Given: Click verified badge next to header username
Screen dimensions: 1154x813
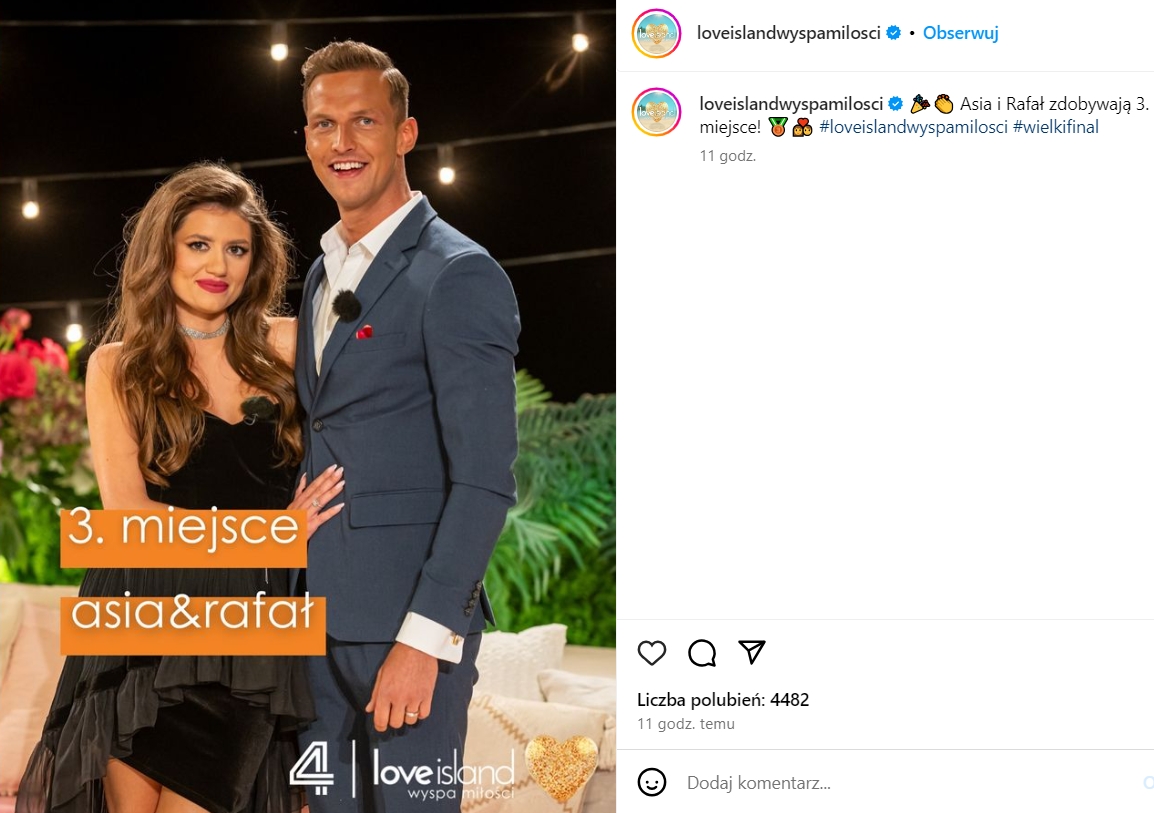Looking at the screenshot, I should click(893, 32).
